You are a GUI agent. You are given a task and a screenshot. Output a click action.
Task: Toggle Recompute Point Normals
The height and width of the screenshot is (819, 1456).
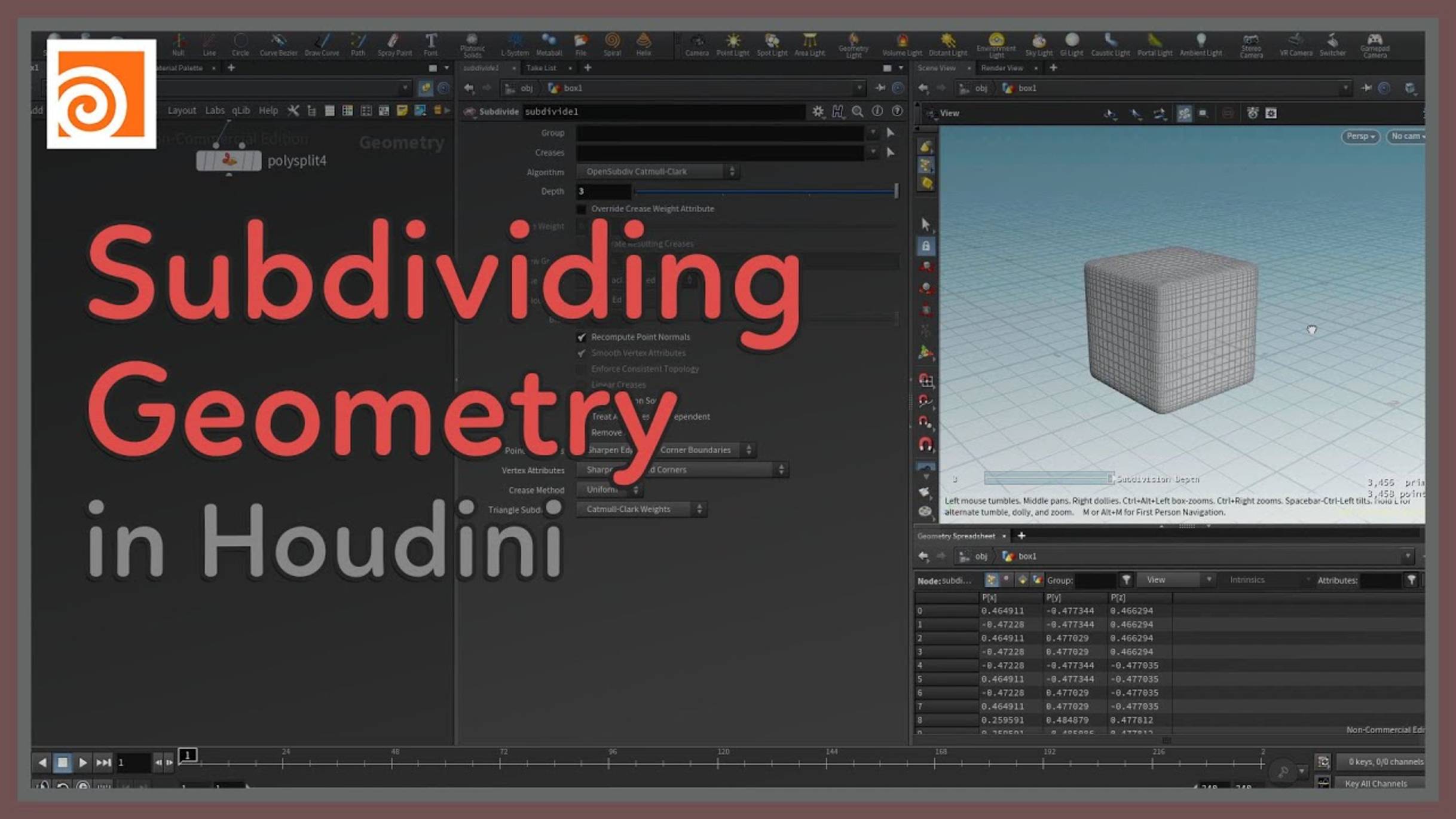pos(581,337)
